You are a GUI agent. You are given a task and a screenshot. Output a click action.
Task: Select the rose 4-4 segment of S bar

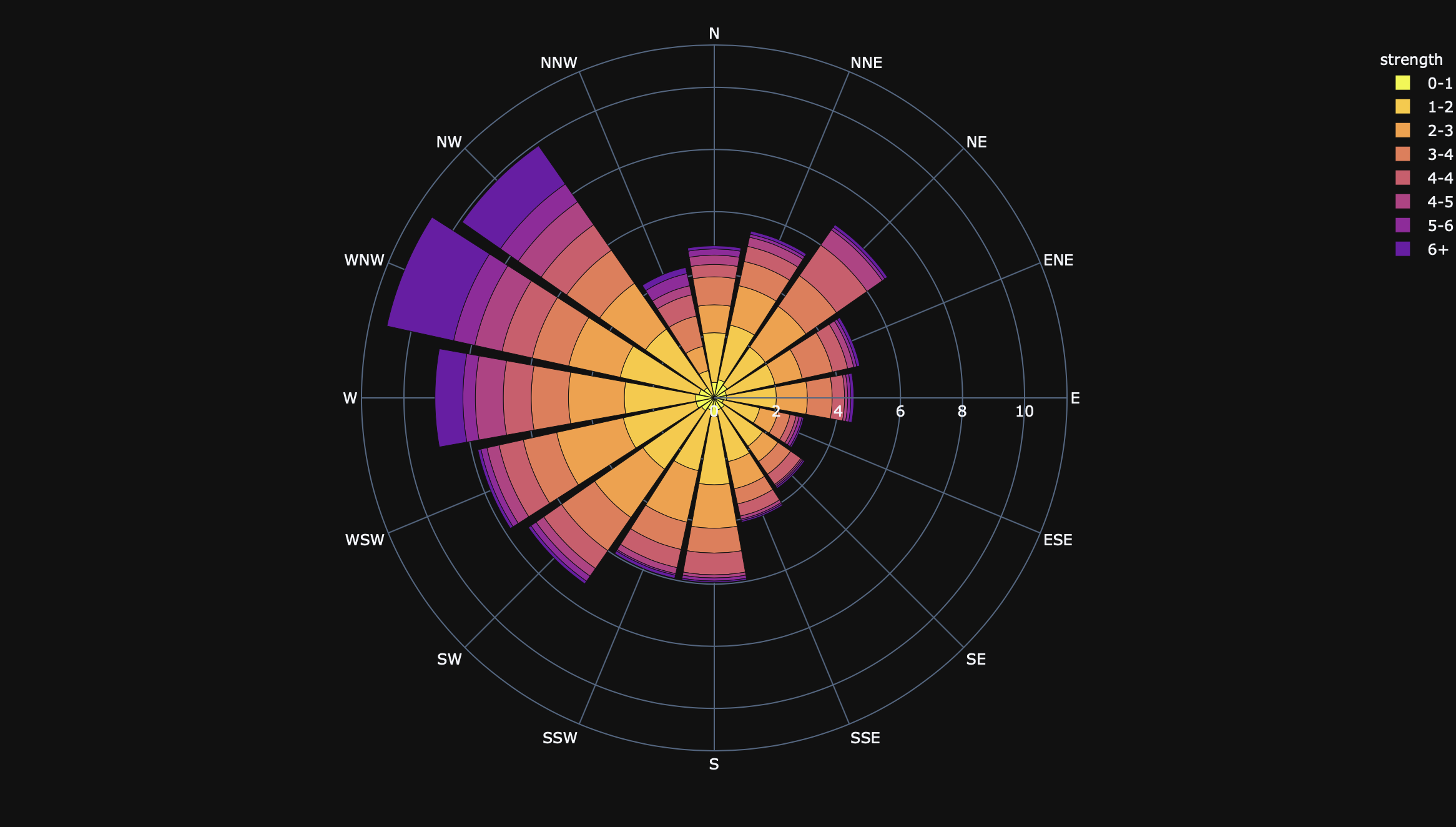[714, 563]
